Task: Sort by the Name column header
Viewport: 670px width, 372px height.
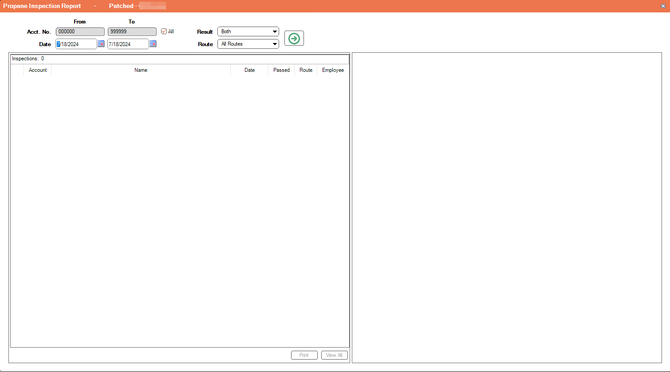Action: [141, 70]
